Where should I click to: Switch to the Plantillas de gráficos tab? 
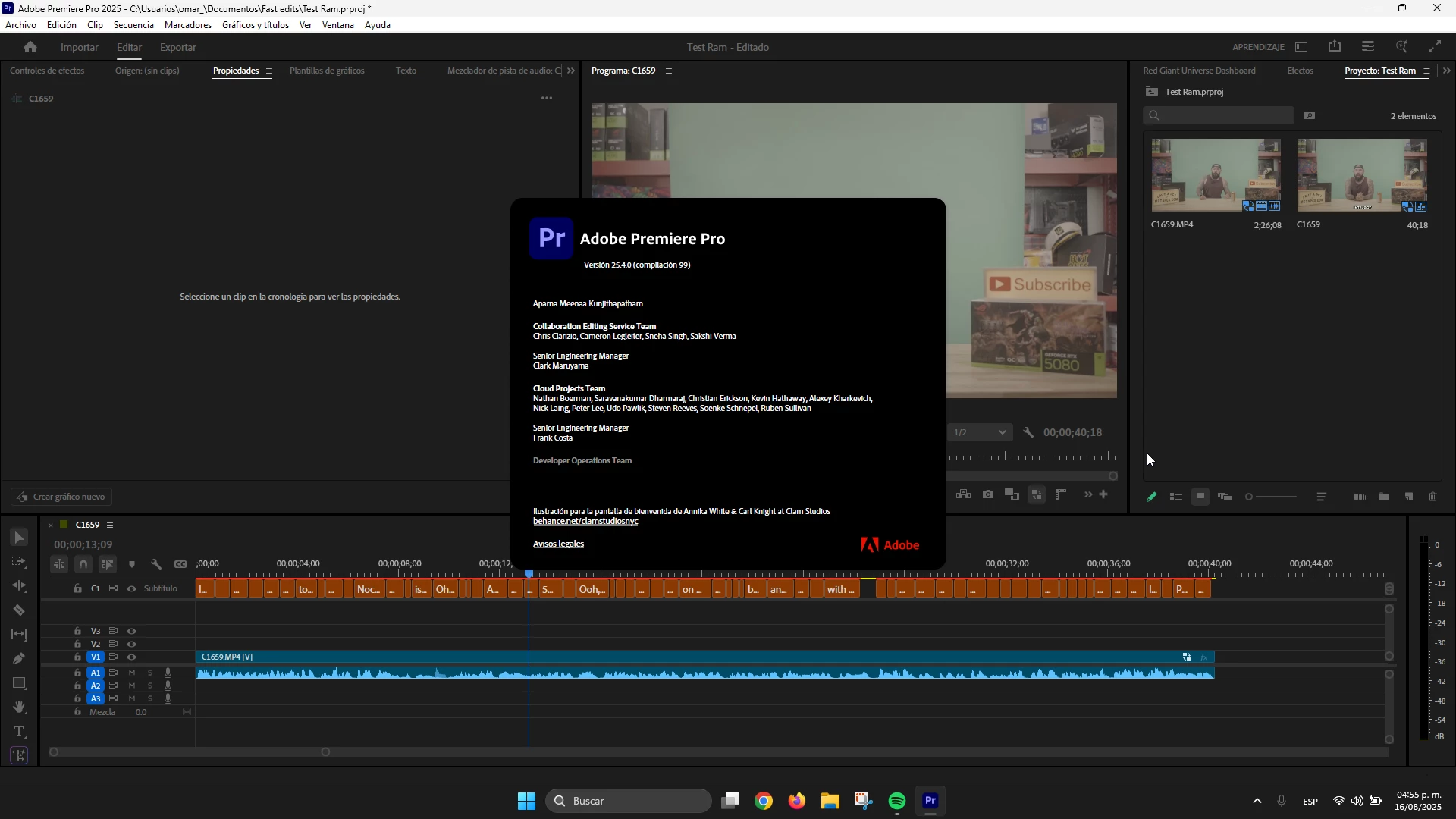point(327,71)
